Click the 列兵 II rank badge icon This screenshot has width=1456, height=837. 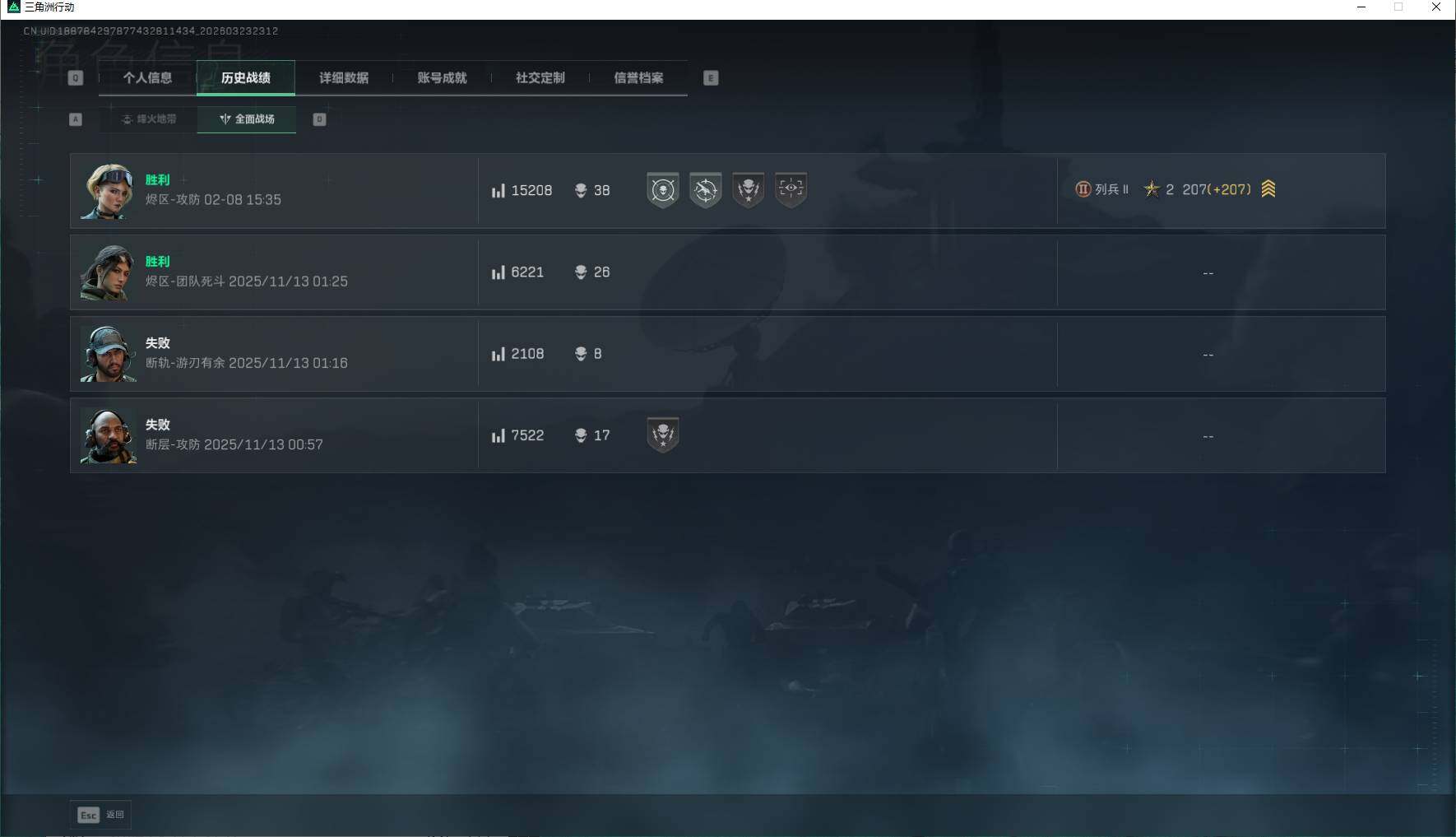[1083, 189]
